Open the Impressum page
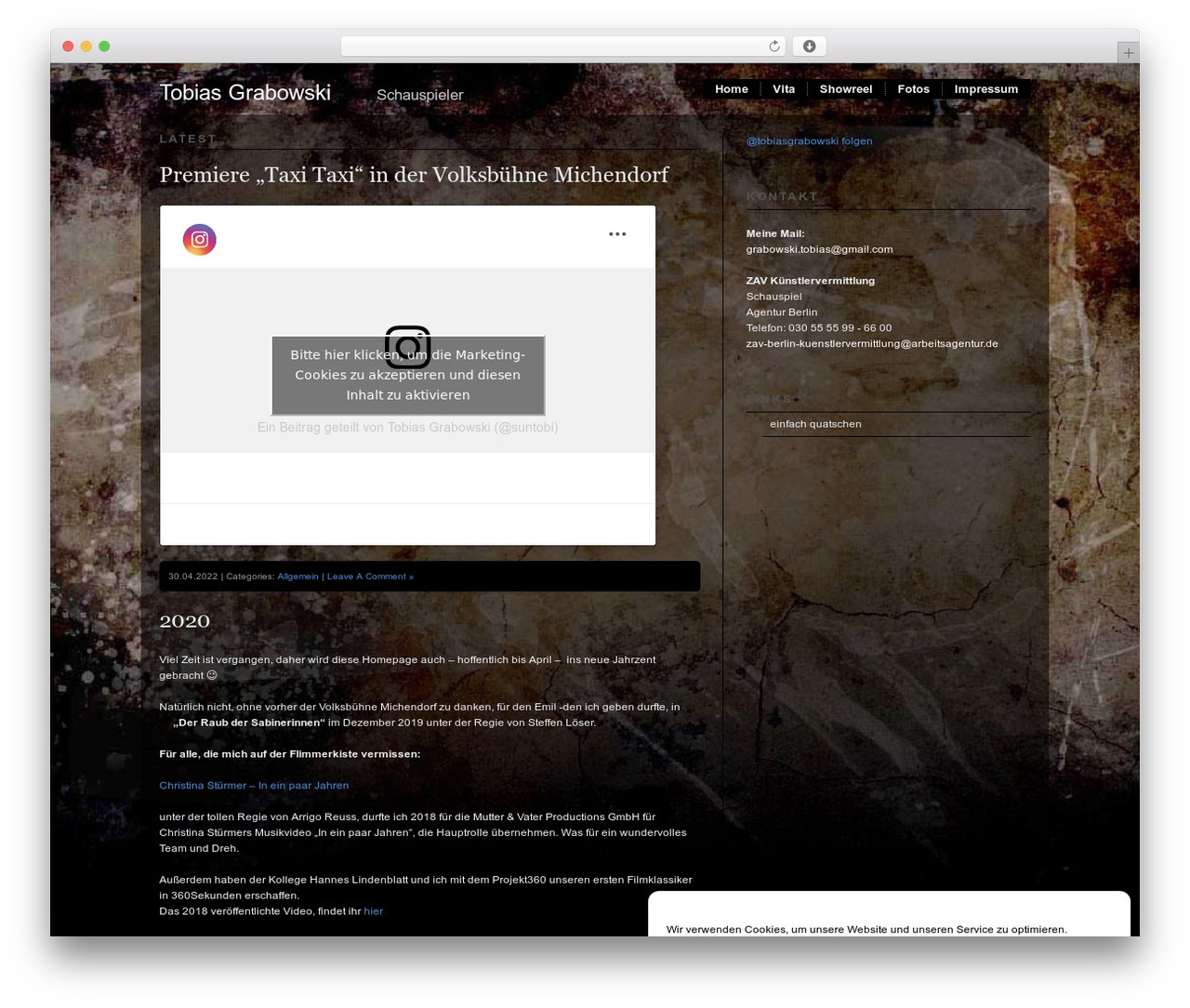This screenshot has height=1008, width=1190. tap(986, 89)
